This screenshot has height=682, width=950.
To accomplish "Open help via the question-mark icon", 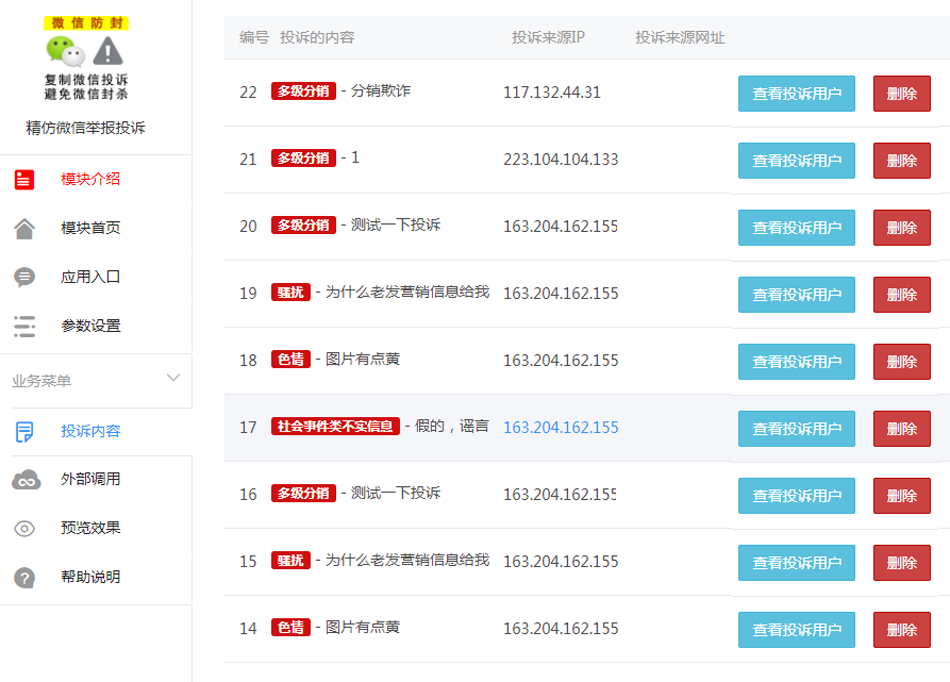I will click(23, 577).
